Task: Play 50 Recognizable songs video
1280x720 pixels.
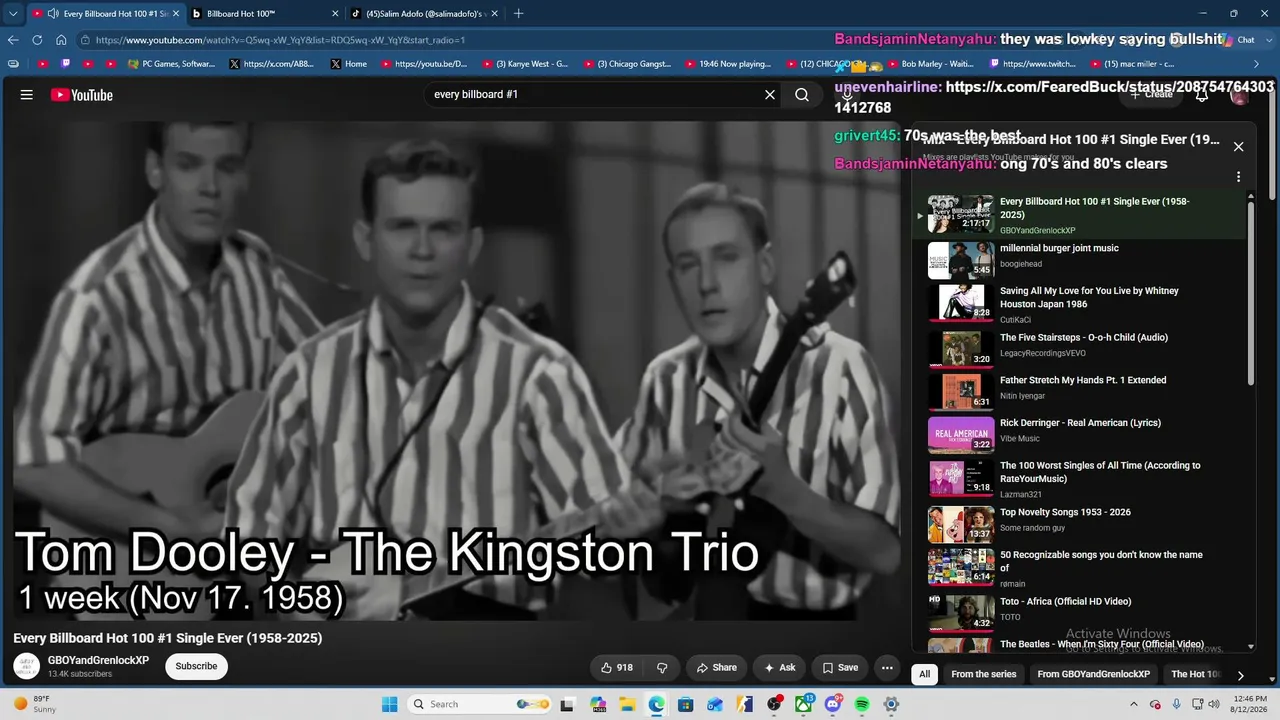Action: (x=1080, y=568)
